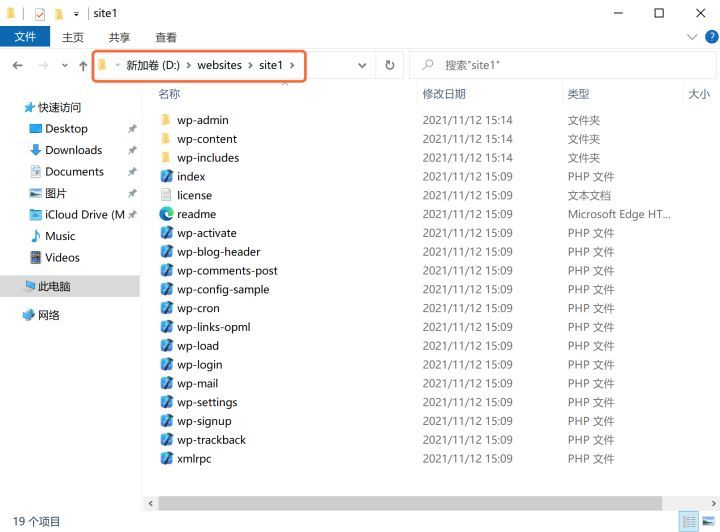Click the license text document icon
Image resolution: width=720 pixels, height=532 pixels.
pos(166,195)
